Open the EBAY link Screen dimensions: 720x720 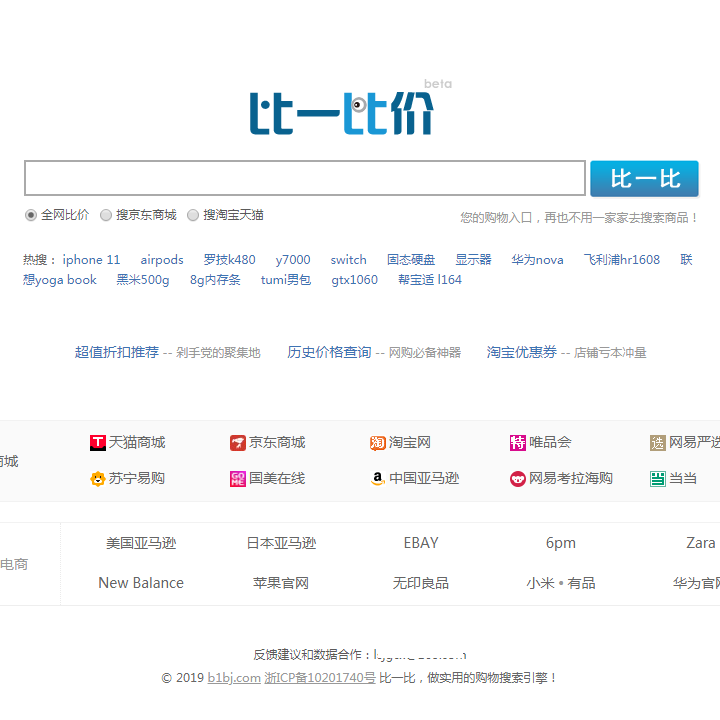[x=421, y=543]
